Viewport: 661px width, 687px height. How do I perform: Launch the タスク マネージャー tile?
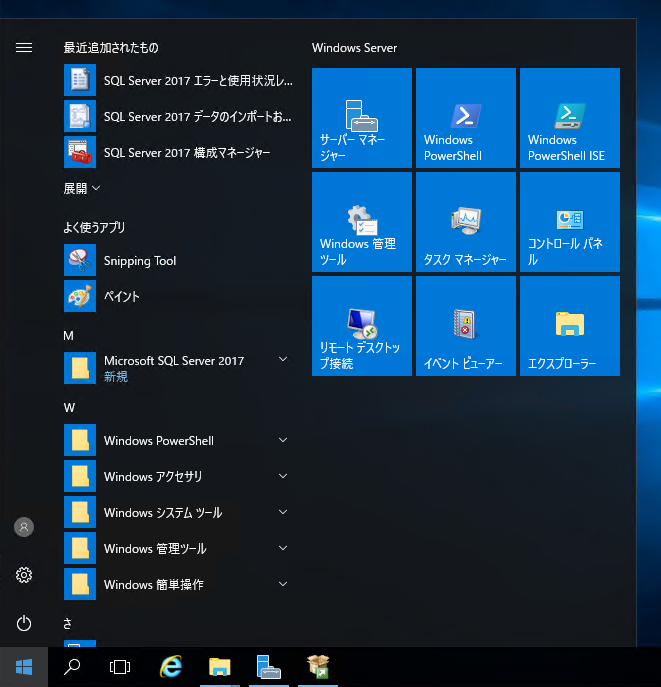pos(466,222)
